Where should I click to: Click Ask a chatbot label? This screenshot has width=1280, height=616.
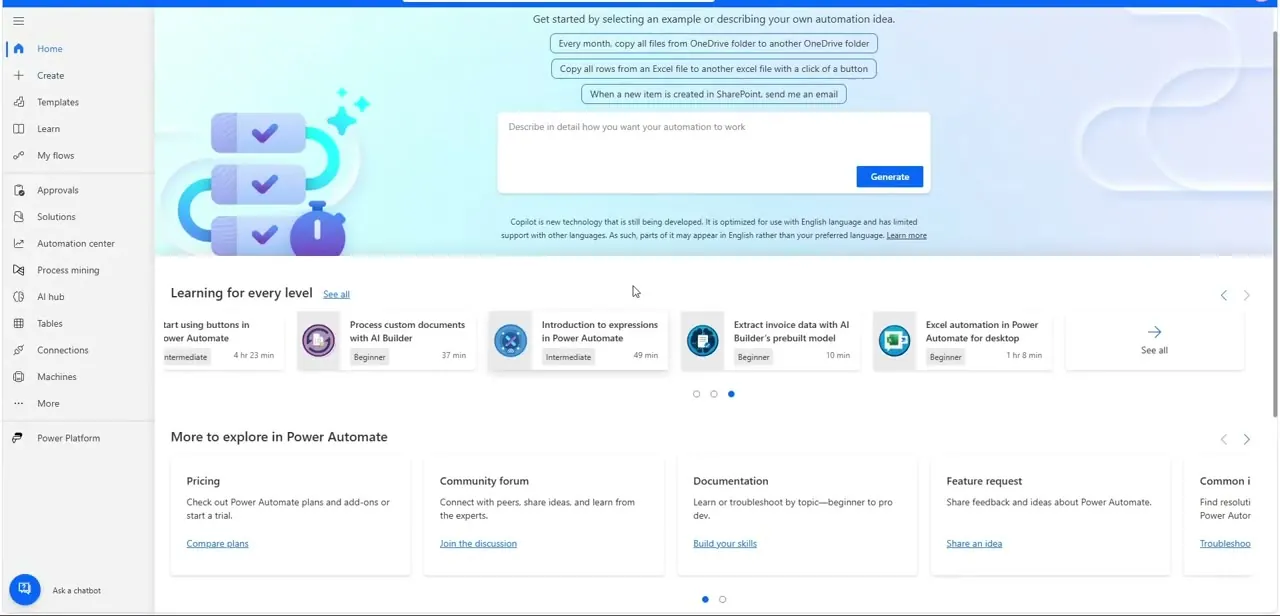pyautogui.click(x=77, y=590)
